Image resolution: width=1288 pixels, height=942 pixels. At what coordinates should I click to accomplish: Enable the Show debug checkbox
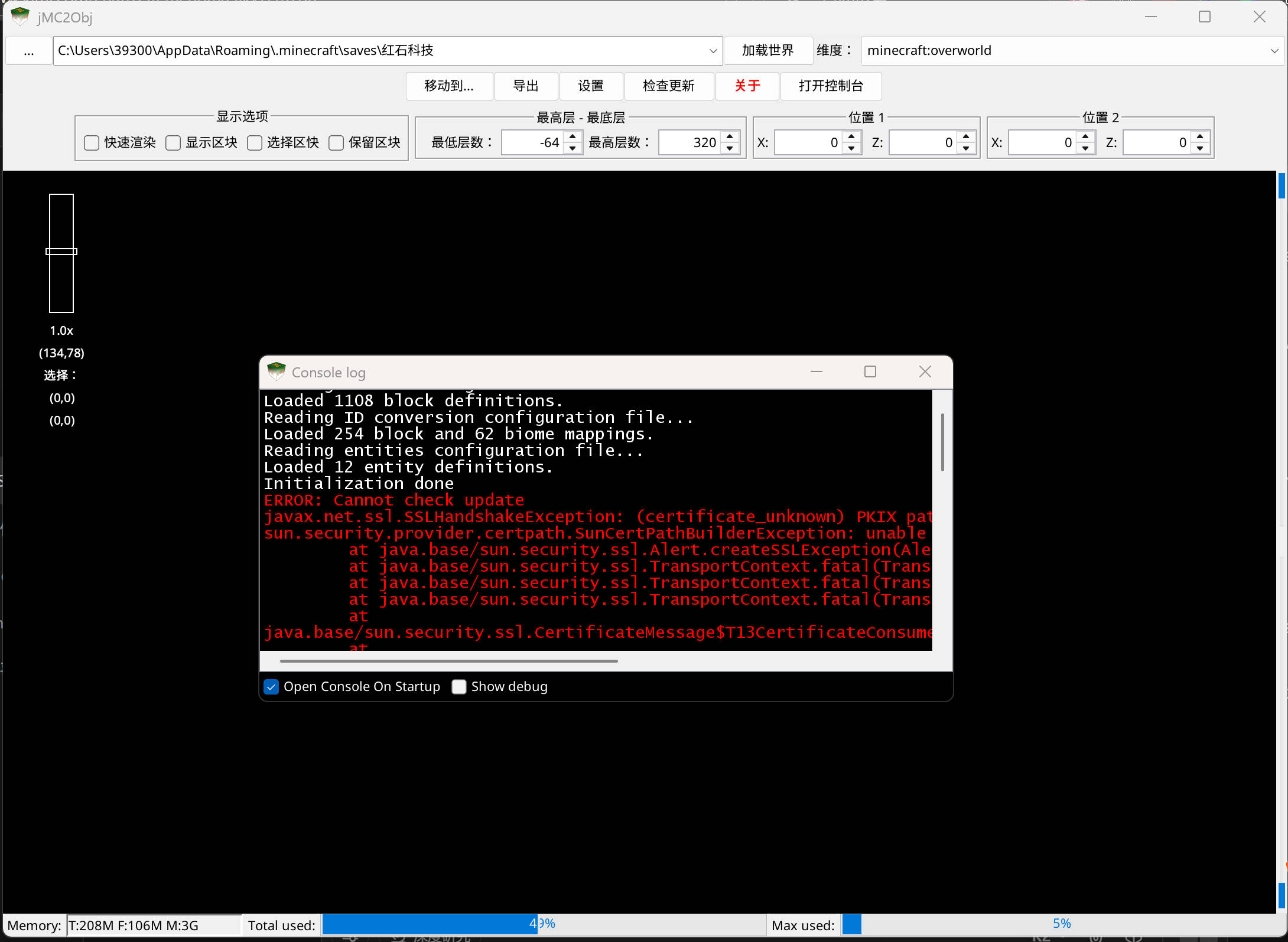[459, 687]
